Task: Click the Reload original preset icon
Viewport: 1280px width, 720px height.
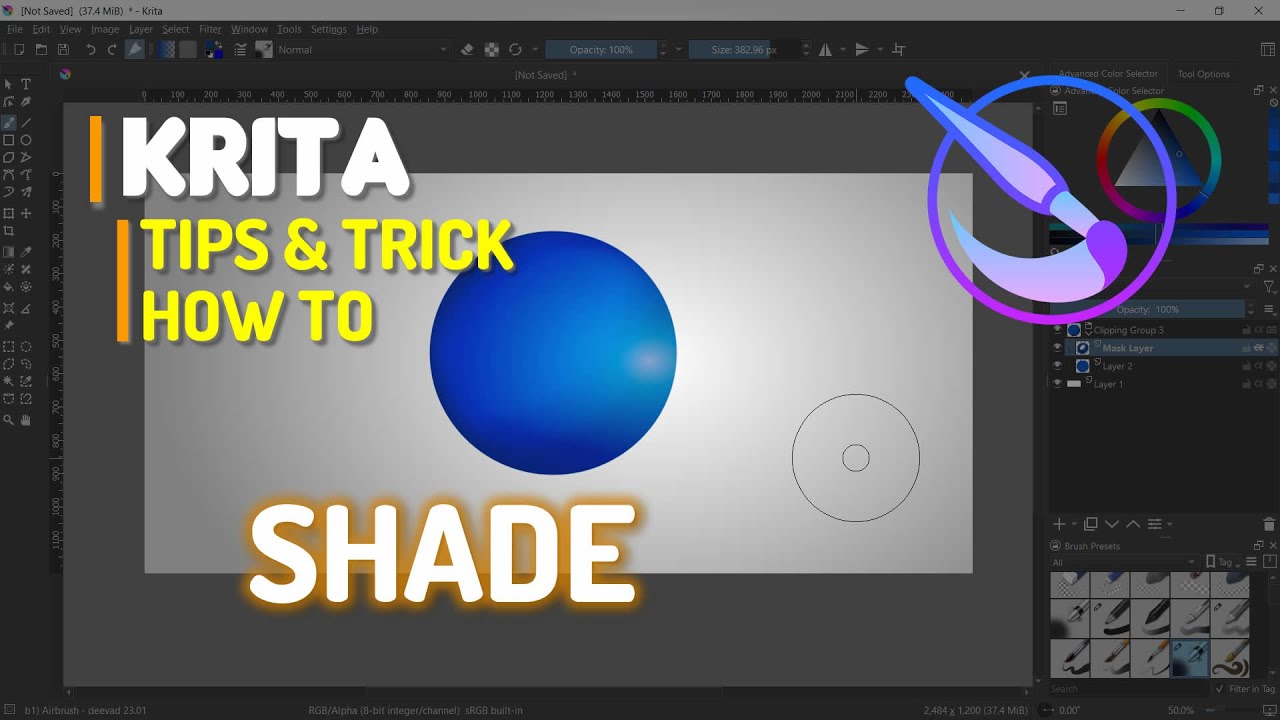Action: (515, 49)
